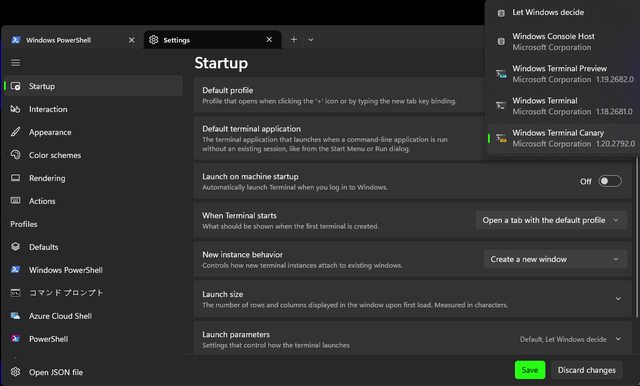Viewport: 640px width, 386px height.
Task: Switch to the Windows PowerShell tab
Action: [69, 40]
